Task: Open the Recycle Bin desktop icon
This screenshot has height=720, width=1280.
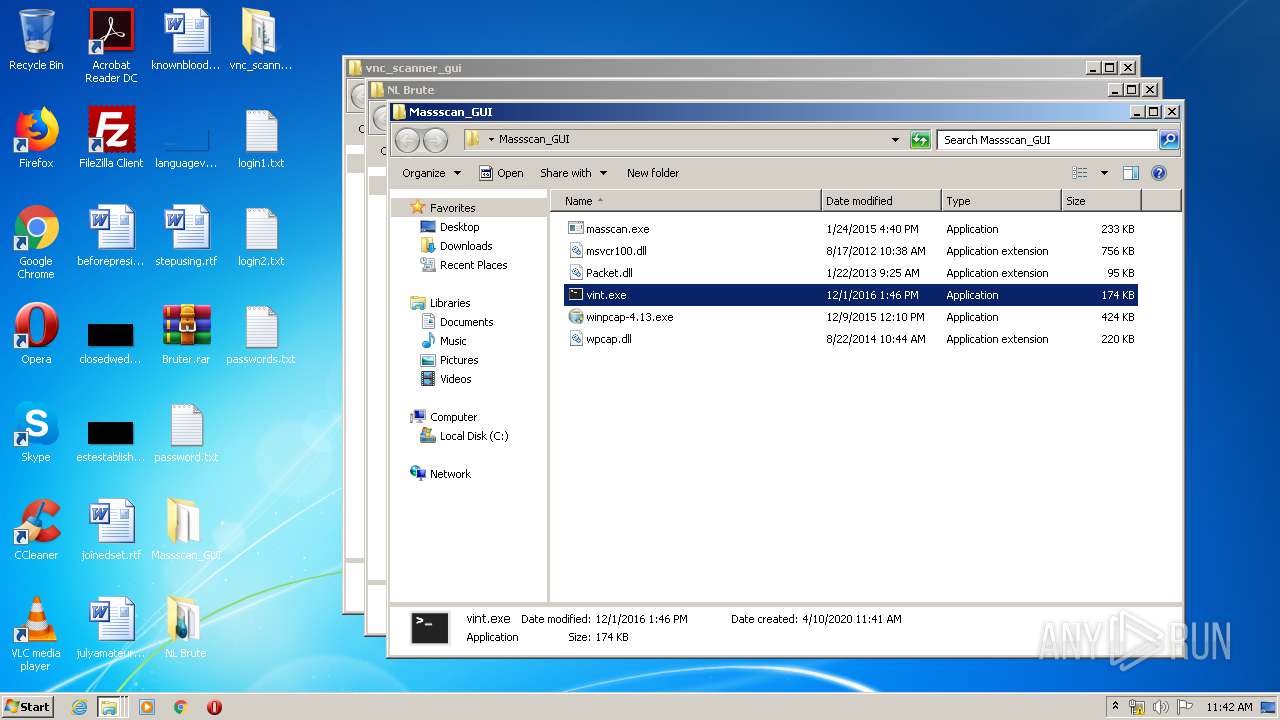Action: (36, 40)
